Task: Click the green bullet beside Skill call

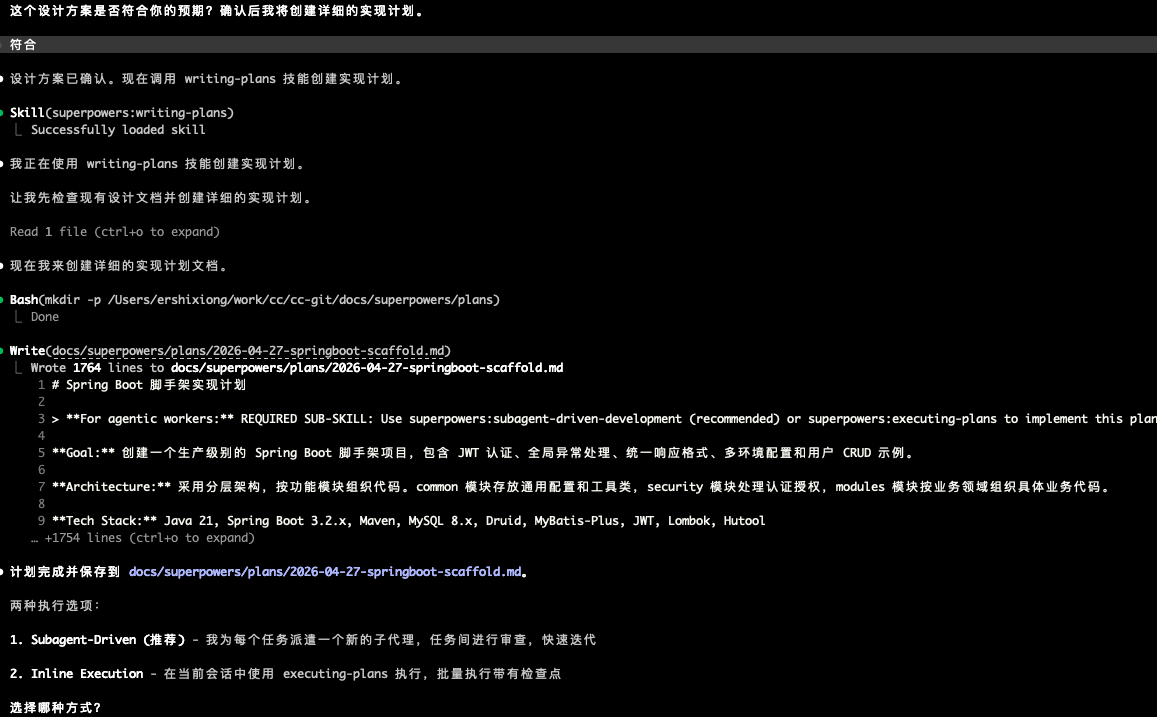Action: pyautogui.click(x=2, y=113)
